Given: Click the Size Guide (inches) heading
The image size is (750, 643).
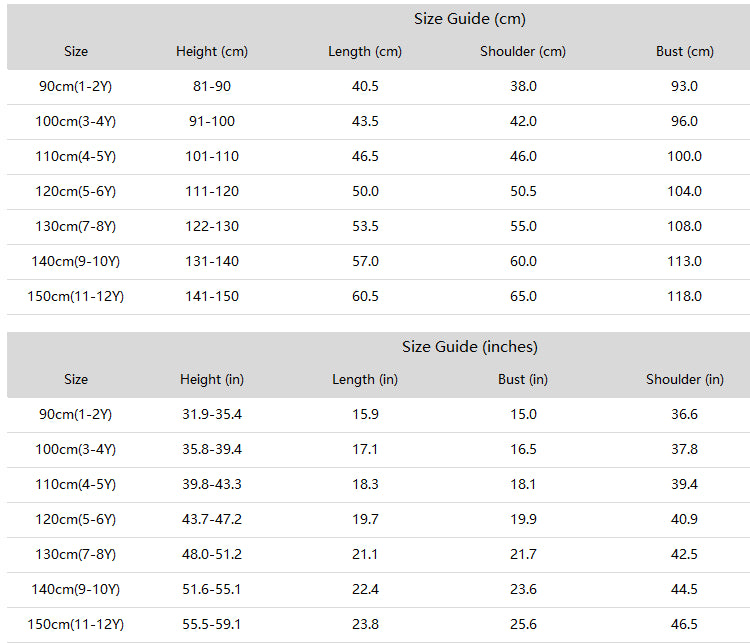Looking at the screenshot, I should tap(470, 346).
